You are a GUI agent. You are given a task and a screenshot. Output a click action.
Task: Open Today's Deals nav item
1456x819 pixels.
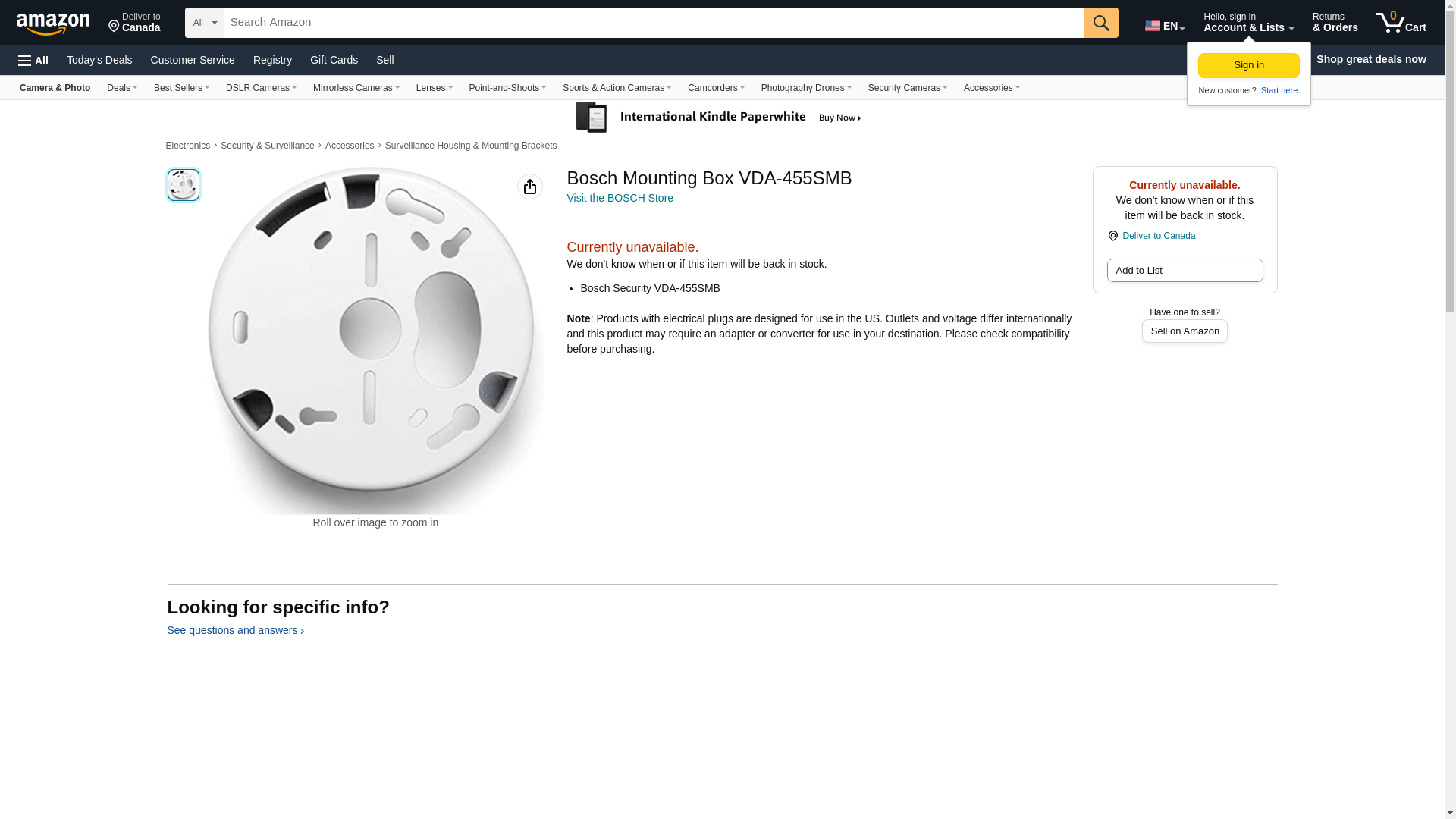point(99,60)
